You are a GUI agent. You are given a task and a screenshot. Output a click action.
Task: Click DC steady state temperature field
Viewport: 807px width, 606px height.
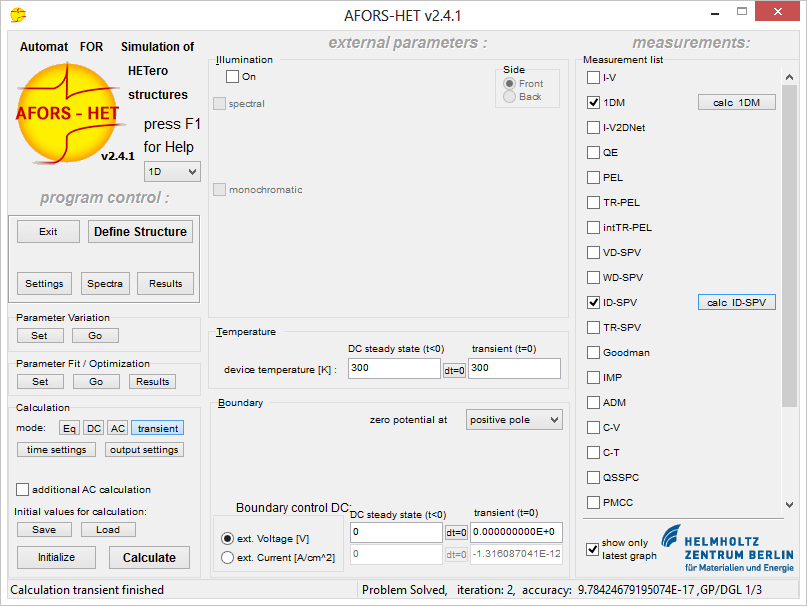pos(394,368)
